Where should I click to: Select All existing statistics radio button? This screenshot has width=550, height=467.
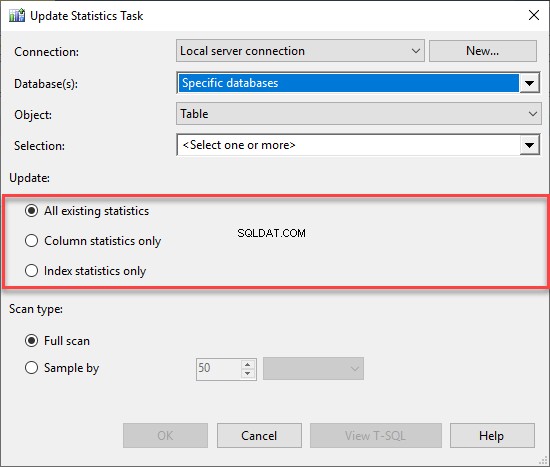coord(32,211)
